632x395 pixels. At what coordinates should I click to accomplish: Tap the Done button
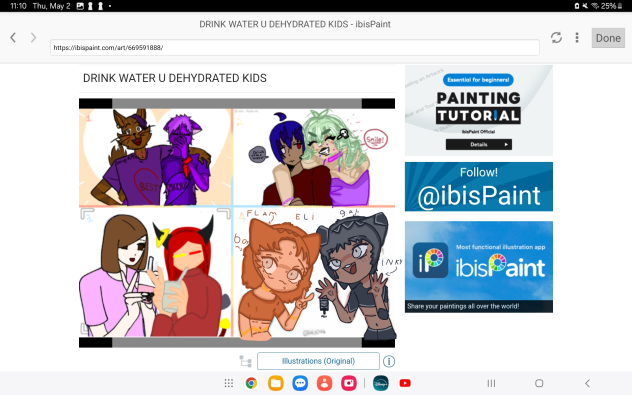point(608,38)
